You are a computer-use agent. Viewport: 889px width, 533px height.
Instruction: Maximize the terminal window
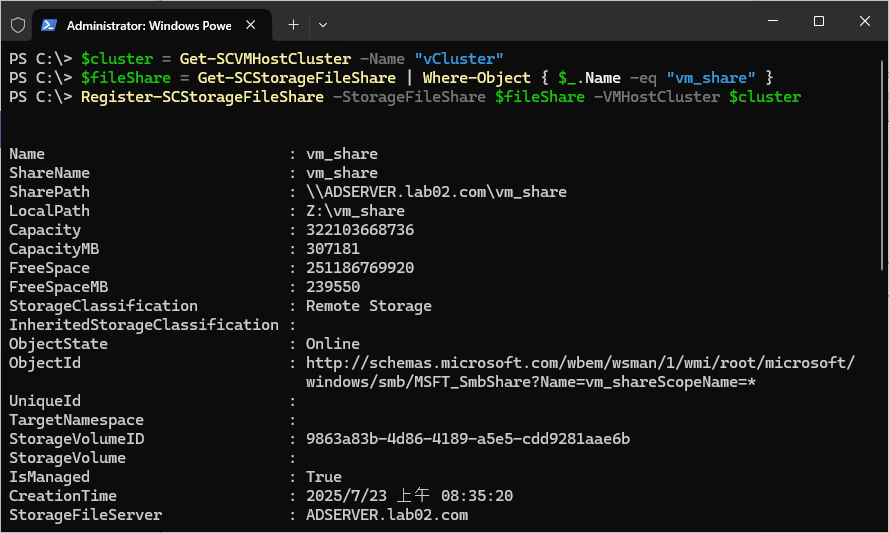[818, 22]
